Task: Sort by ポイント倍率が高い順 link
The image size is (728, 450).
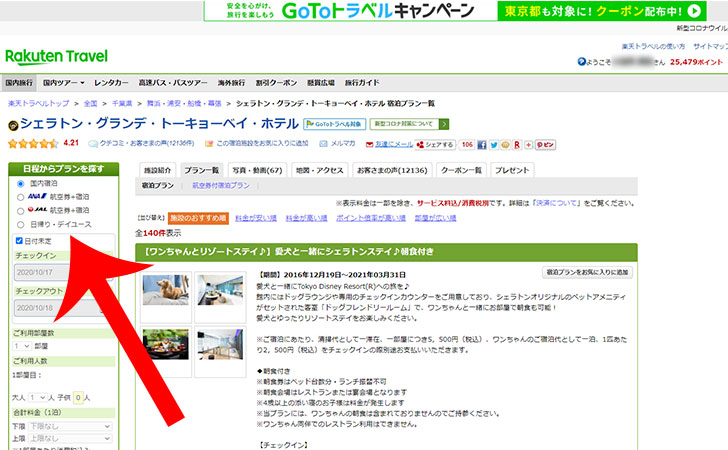Action: pyautogui.click(x=370, y=218)
